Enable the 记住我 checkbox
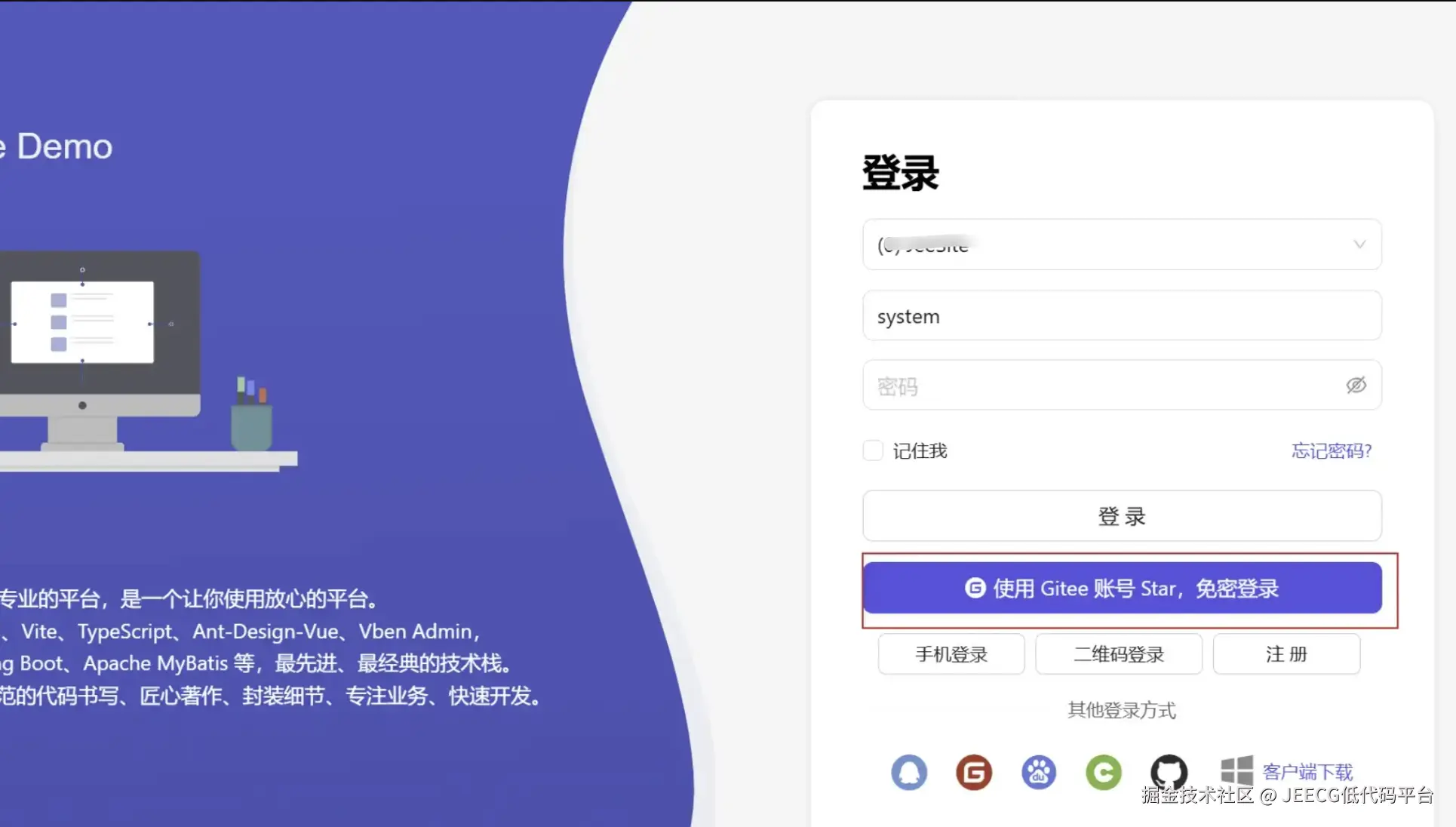 pos(873,450)
